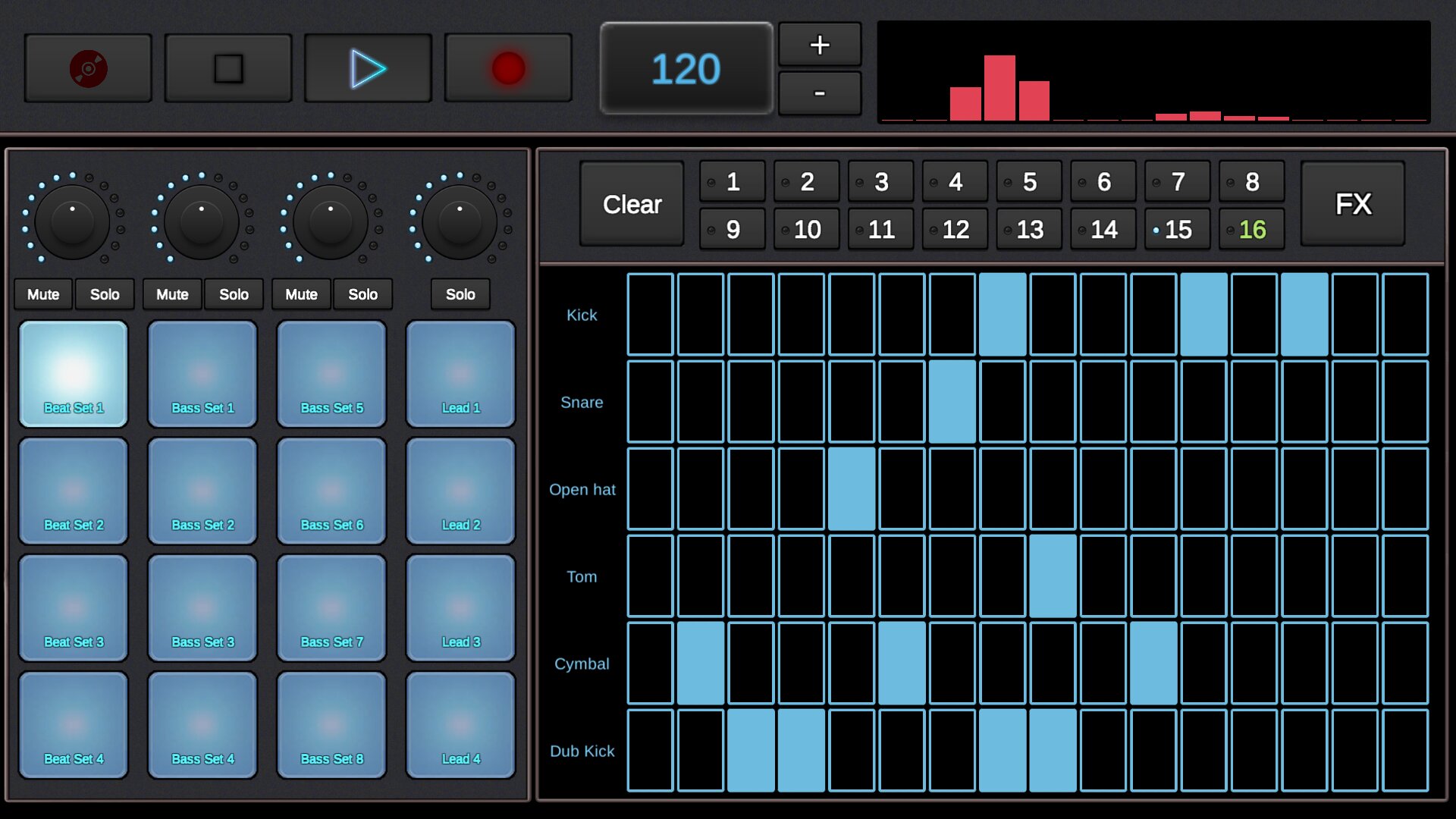
Task: Toggle Solo for the first Bass column
Action: [x=234, y=294]
